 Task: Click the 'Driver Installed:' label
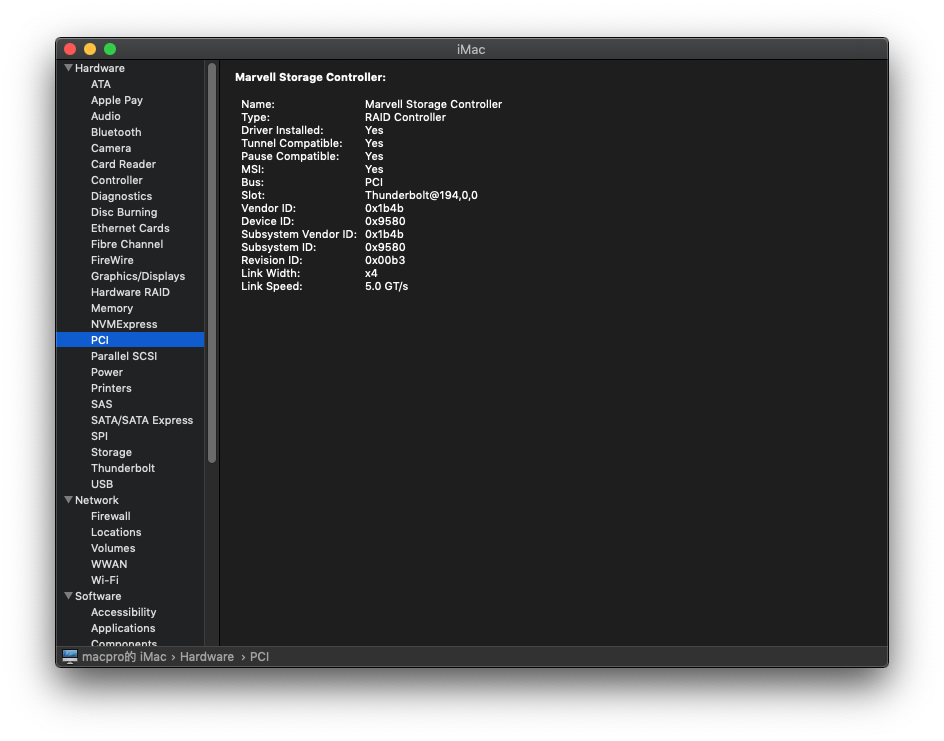pyautogui.click(x=282, y=130)
